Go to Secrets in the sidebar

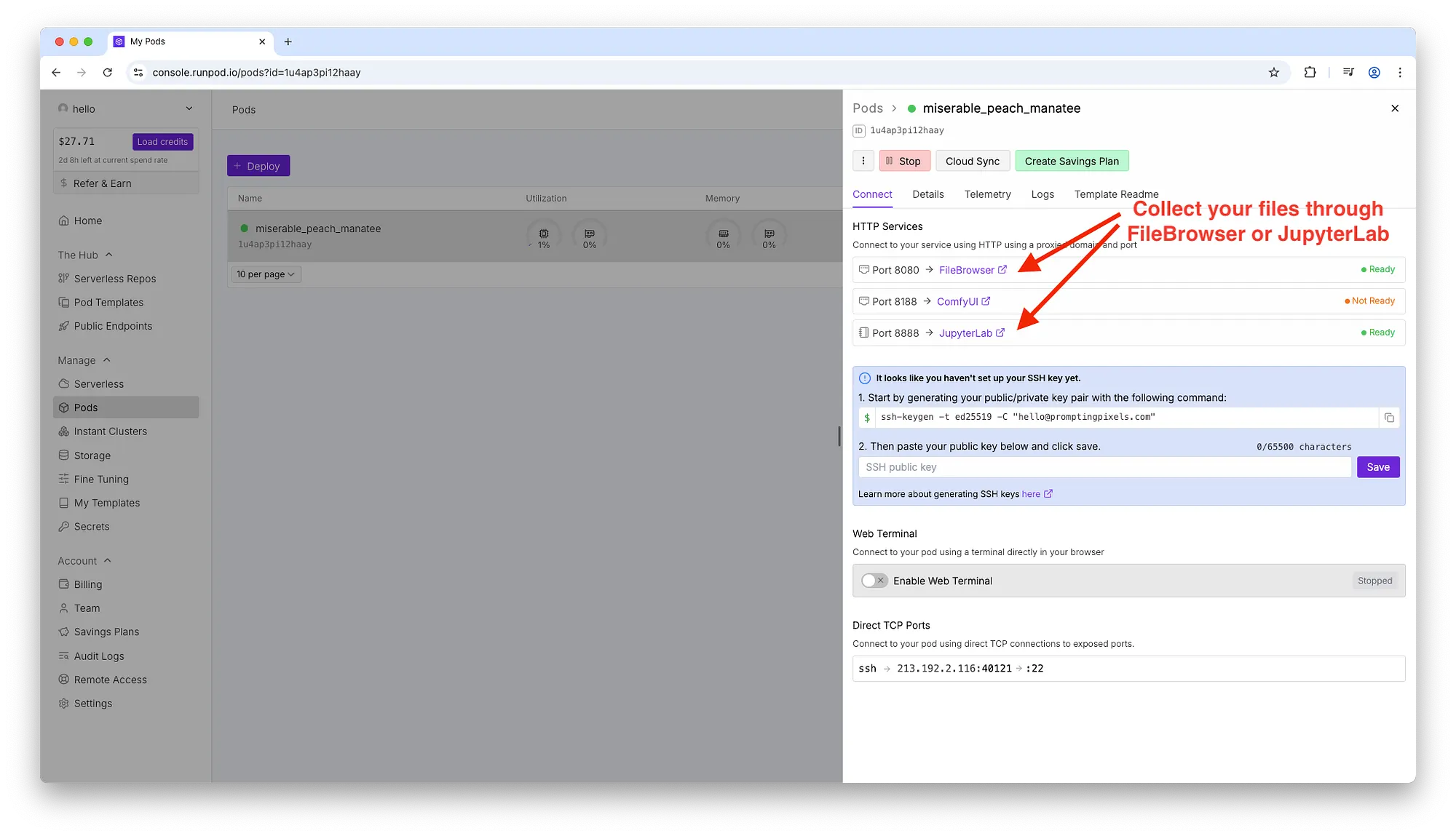tap(91, 527)
